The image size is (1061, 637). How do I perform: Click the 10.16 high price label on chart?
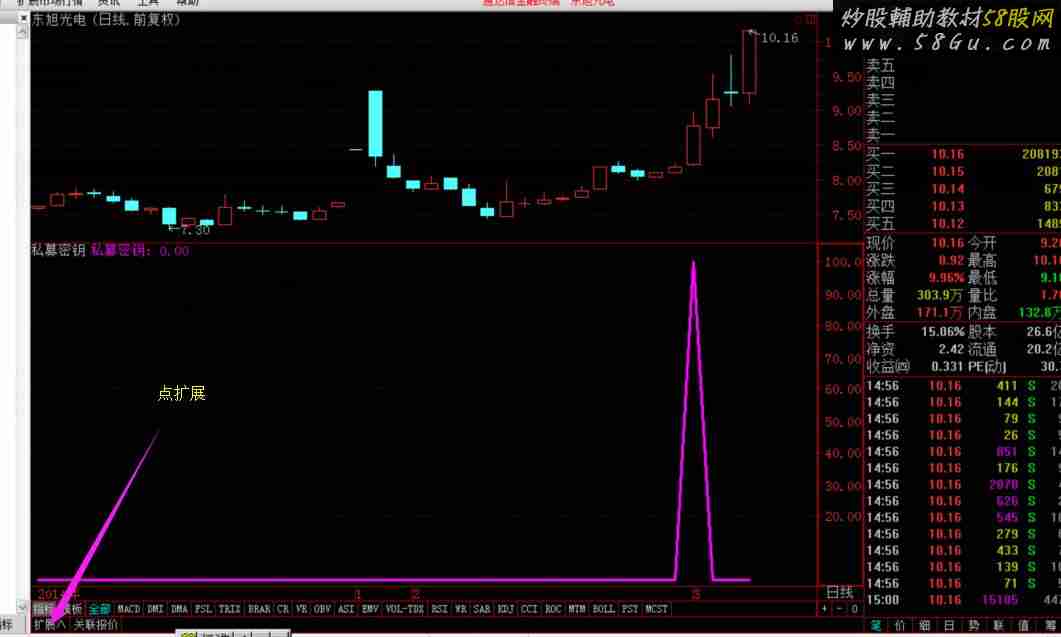(780, 38)
